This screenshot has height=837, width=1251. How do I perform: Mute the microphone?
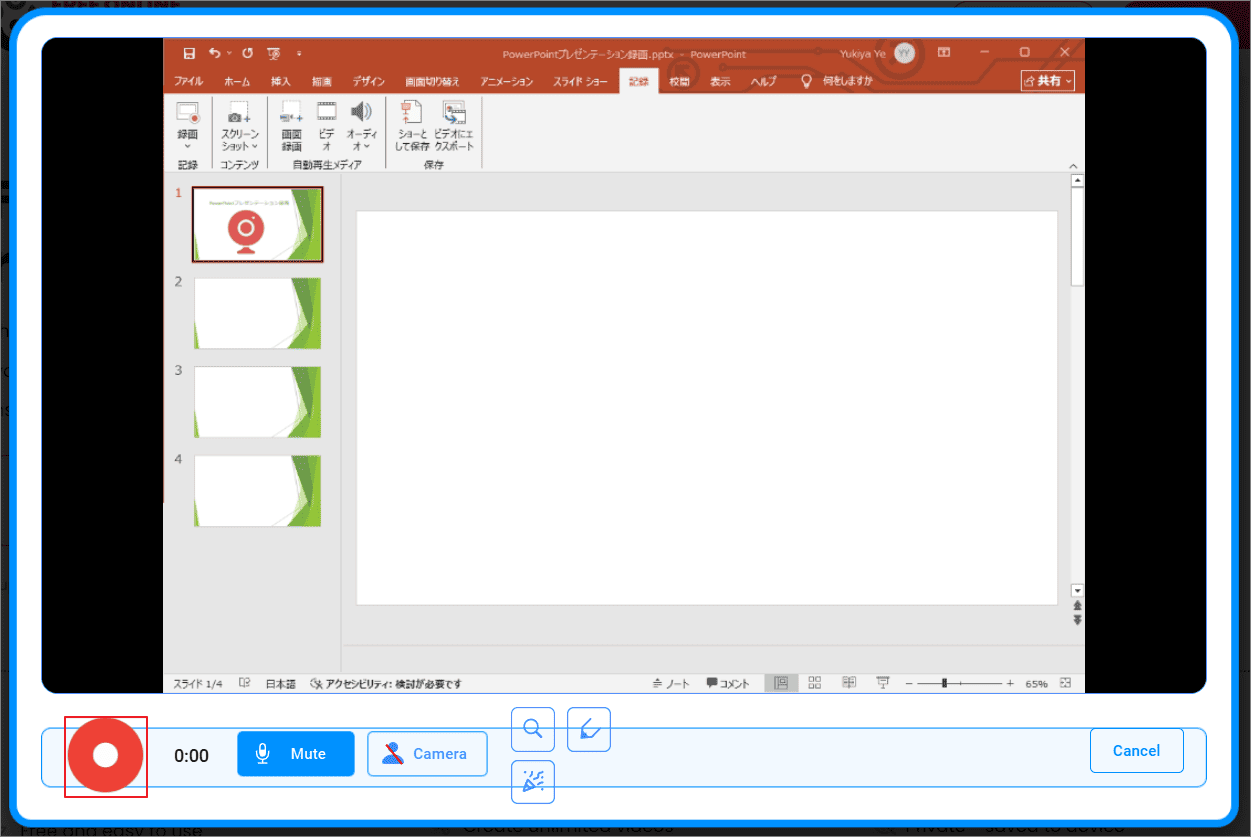(x=295, y=754)
